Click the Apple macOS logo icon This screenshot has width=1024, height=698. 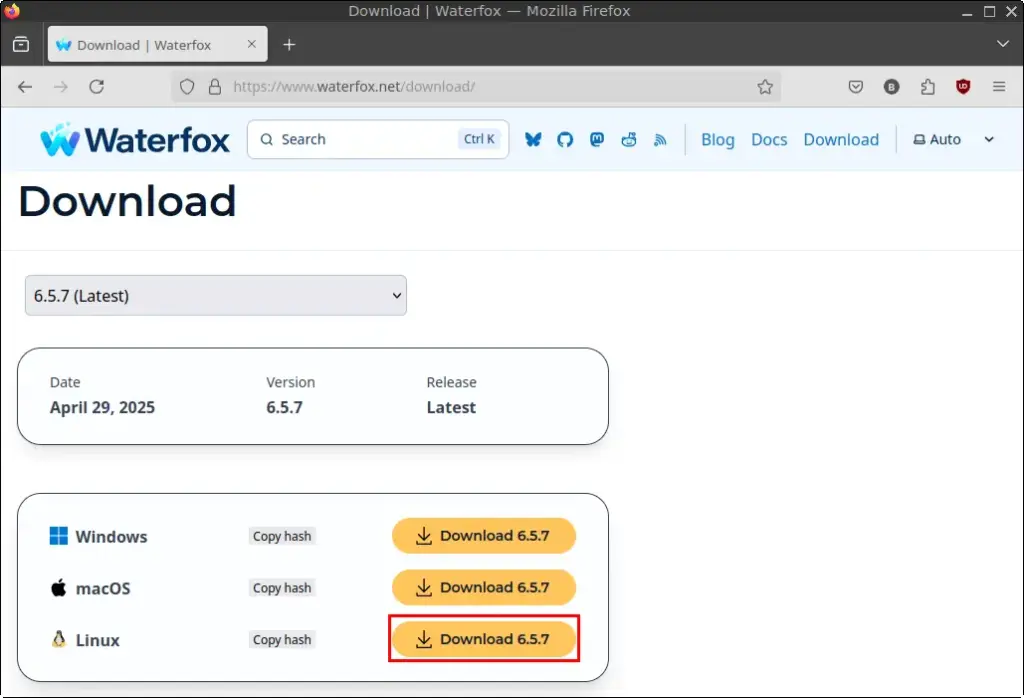[x=59, y=588]
